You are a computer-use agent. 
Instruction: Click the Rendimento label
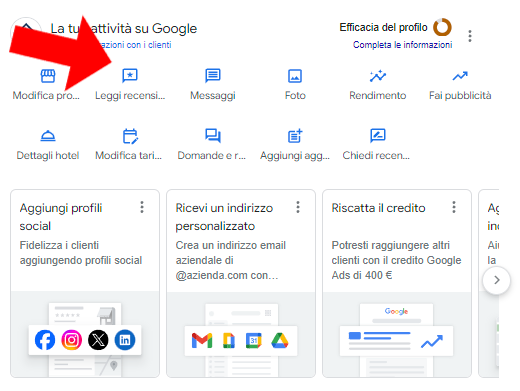pos(378,96)
